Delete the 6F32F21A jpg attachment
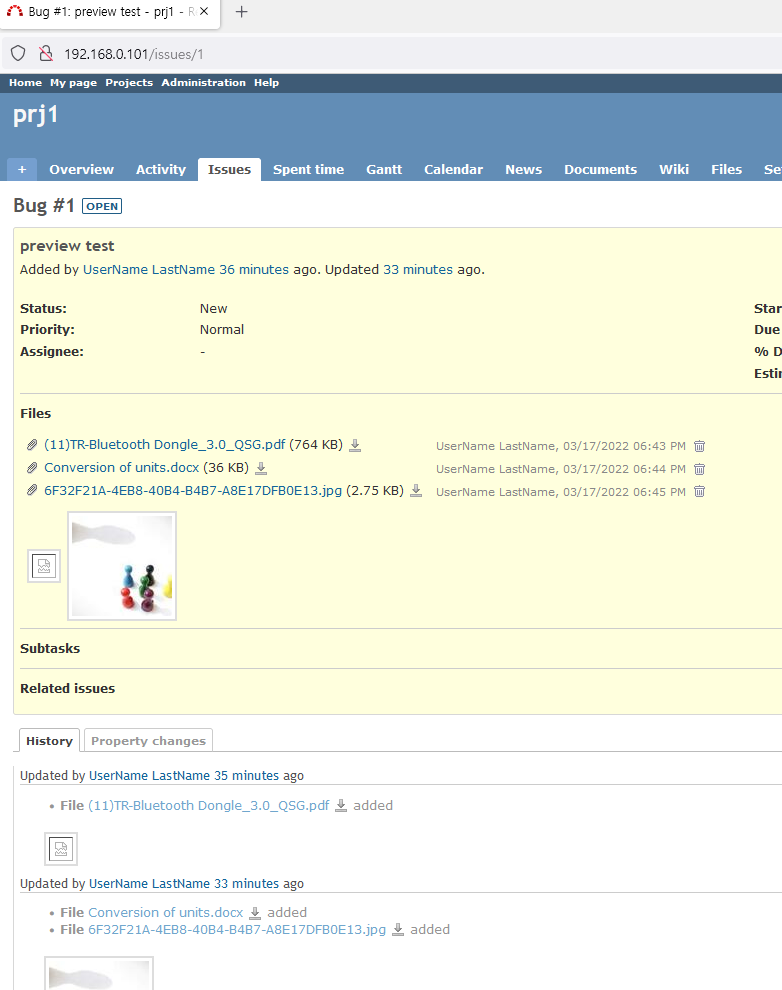 click(x=699, y=491)
